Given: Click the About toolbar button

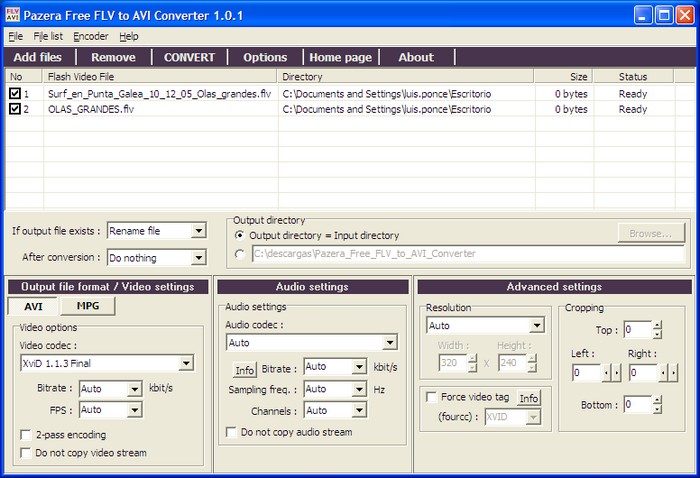Looking at the screenshot, I should coord(416,57).
